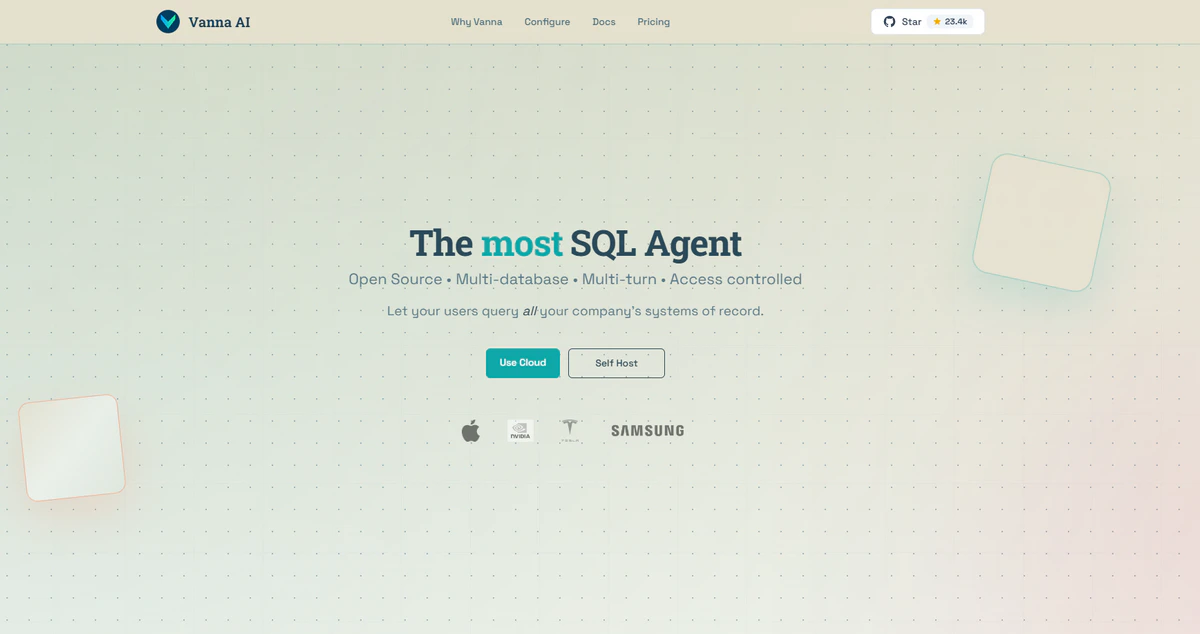Viewport: 1200px width, 634px height.
Task: Click the italic "all" word in tagline
Action: coord(529,311)
